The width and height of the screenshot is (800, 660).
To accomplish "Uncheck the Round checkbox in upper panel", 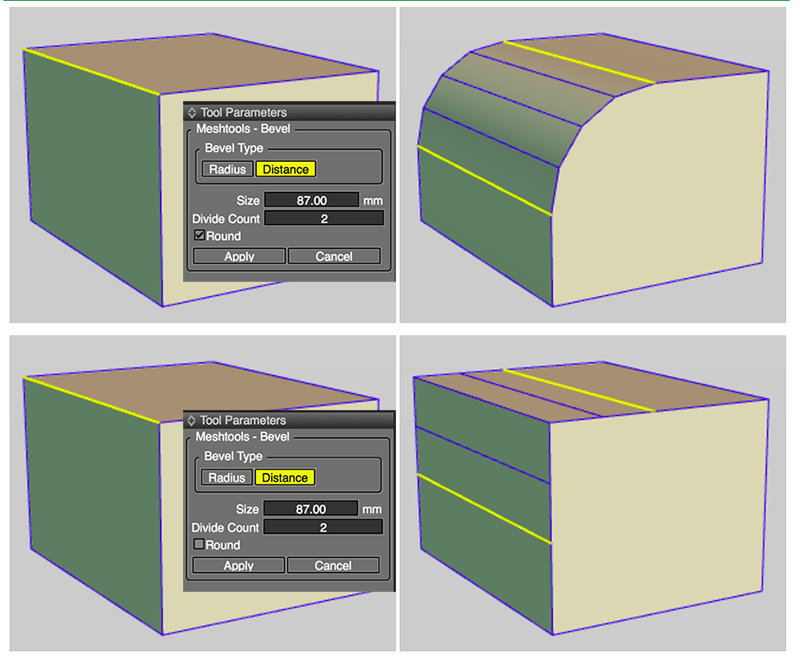I will pos(199,235).
